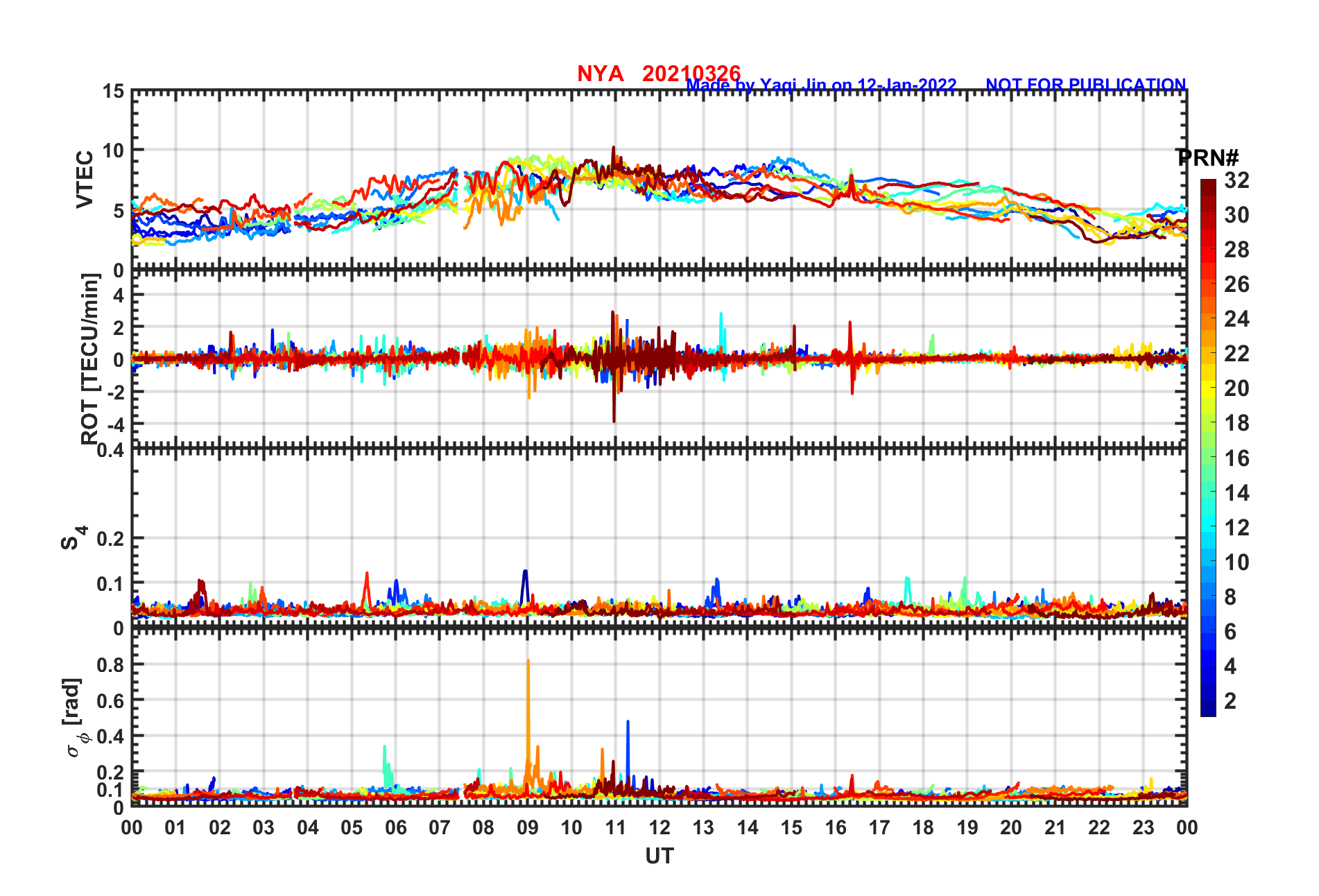
Task: Click x-axis tick label 16
Action: (x=836, y=827)
